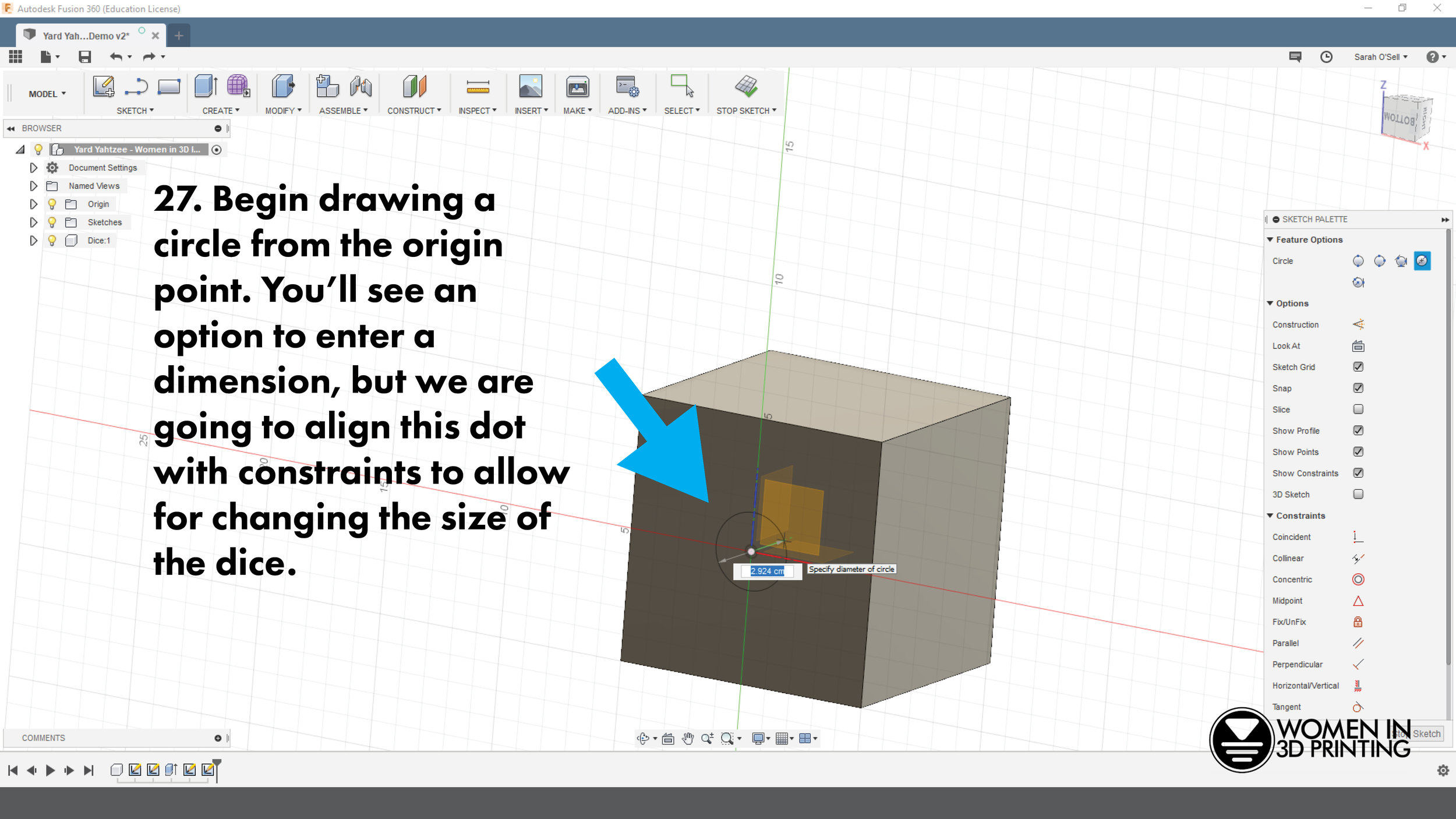Enable the Slice checkbox
Screen dimensions: 1456x819
click(x=1358, y=409)
